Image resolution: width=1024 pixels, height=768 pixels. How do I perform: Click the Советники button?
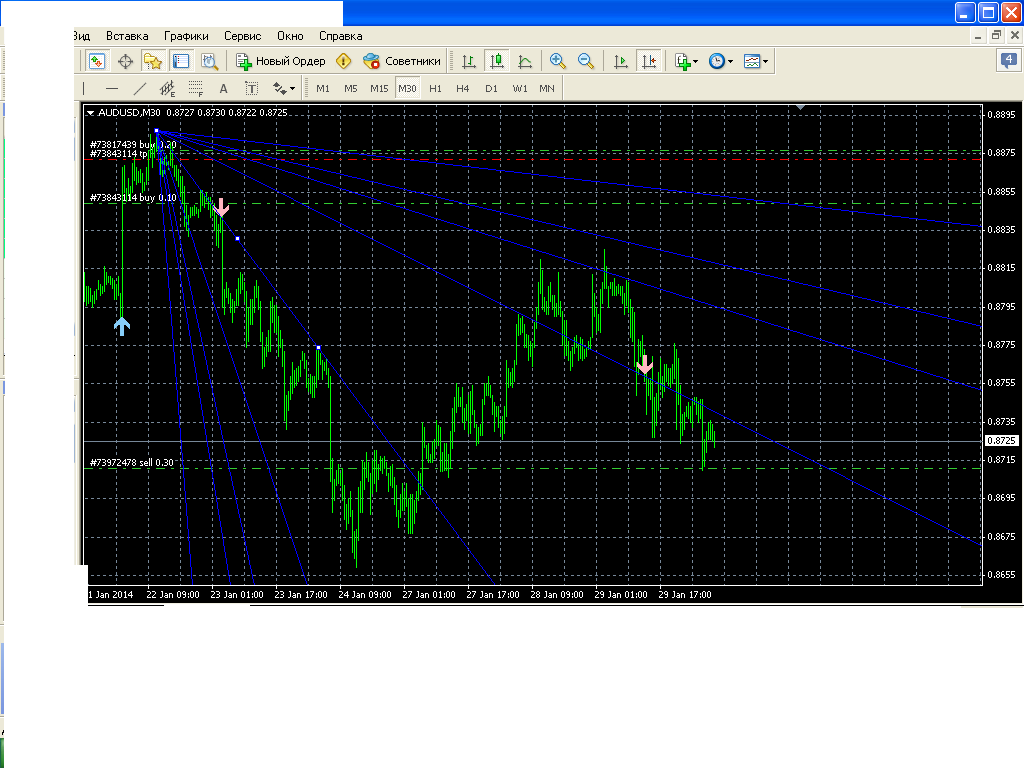402,61
